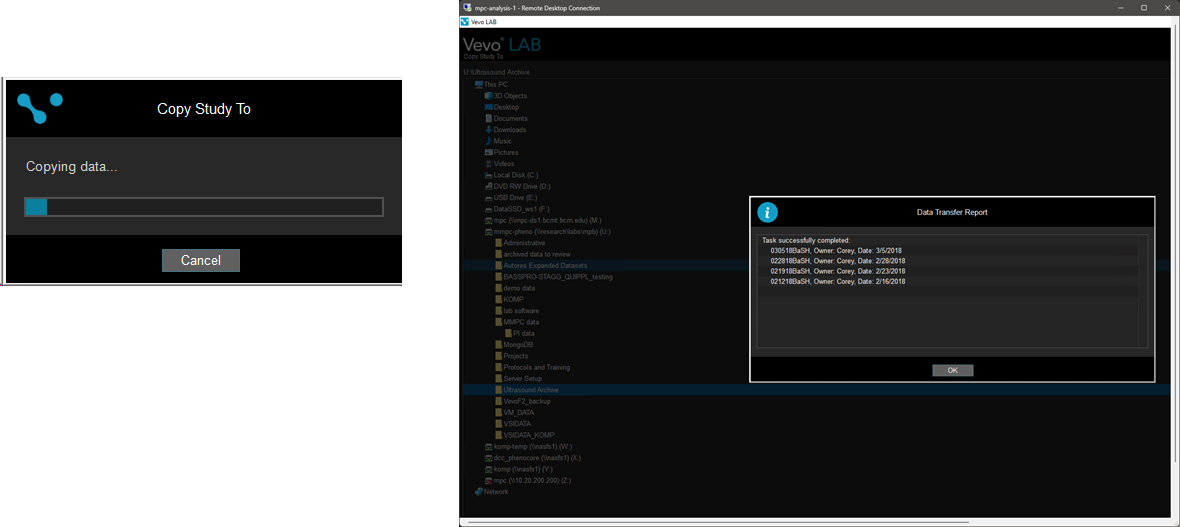Confirm the Data Transfer Report with OK
This screenshot has height=527, width=1180.
(952, 370)
